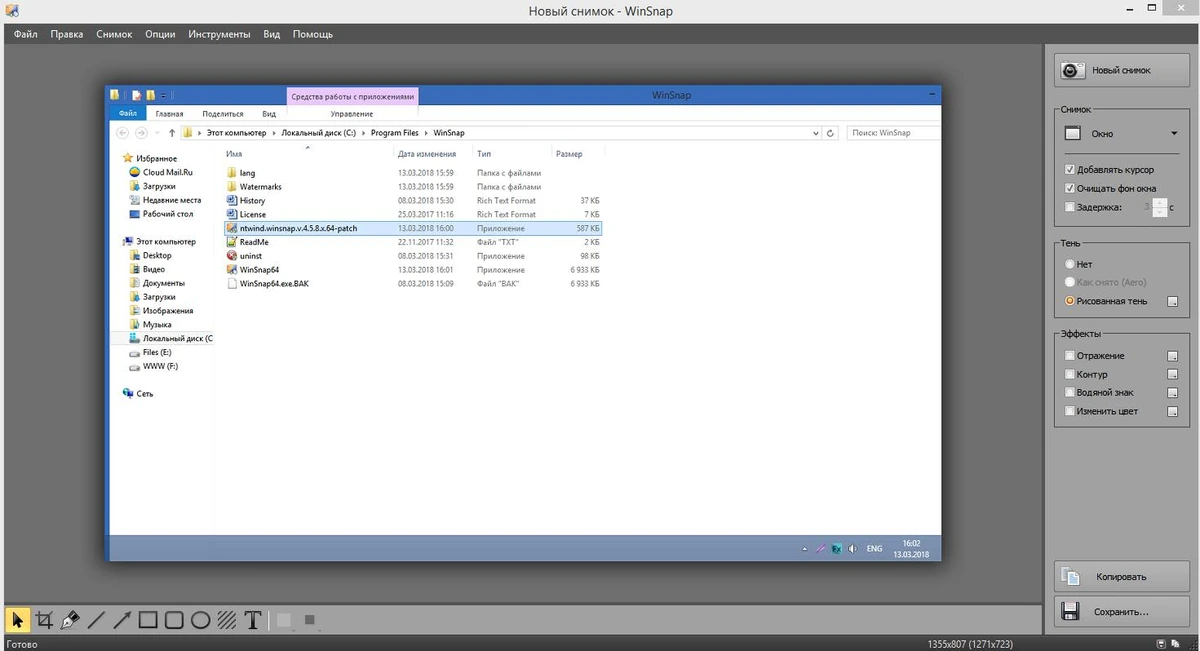Open the Файл menu

pyautogui.click(x=26, y=34)
